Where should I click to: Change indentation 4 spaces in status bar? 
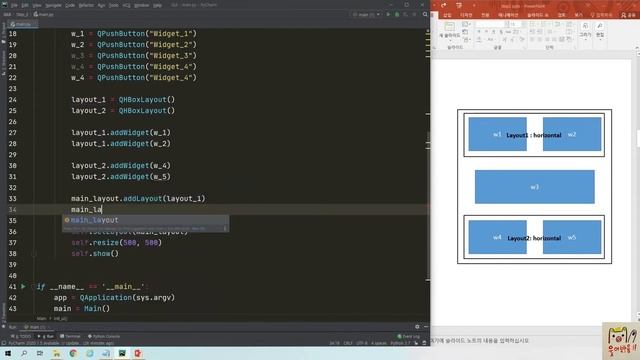[379, 343]
